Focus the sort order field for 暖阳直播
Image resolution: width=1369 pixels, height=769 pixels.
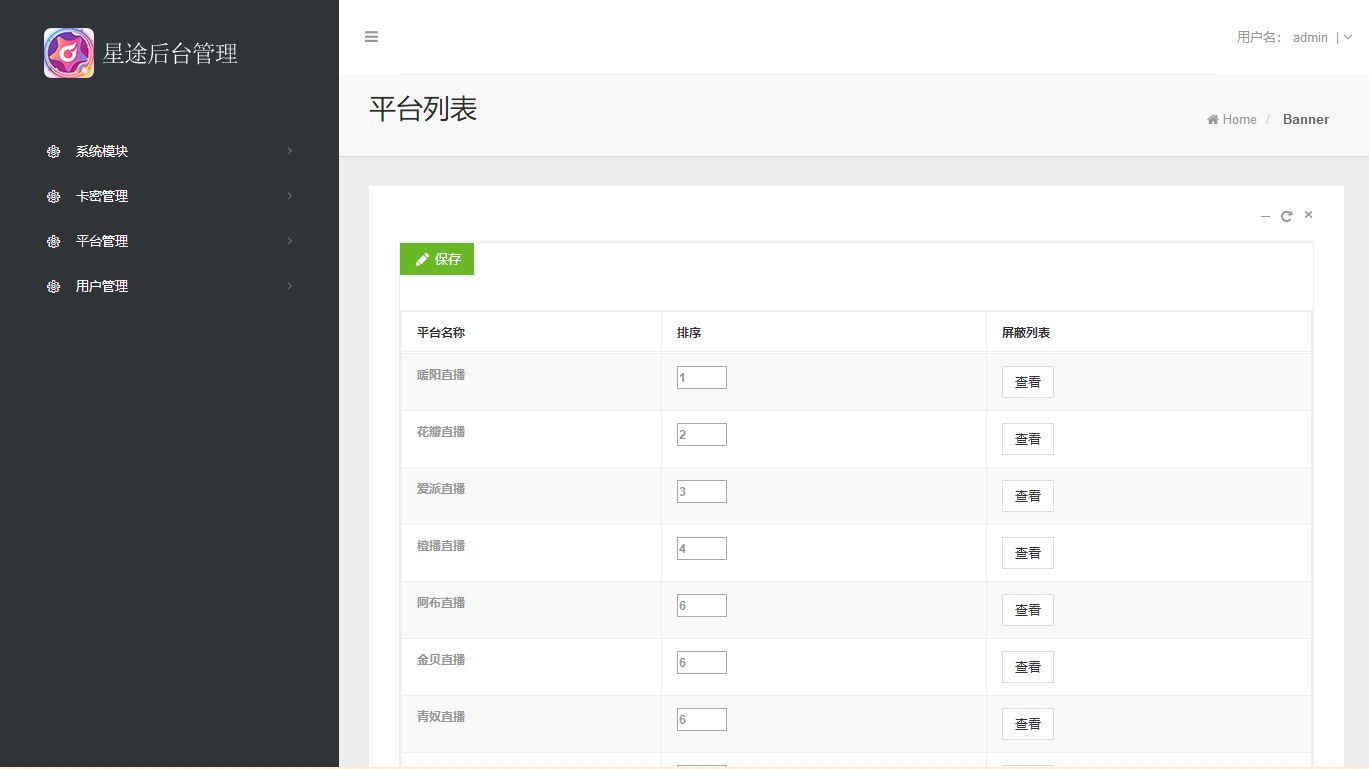click(702, 378)
